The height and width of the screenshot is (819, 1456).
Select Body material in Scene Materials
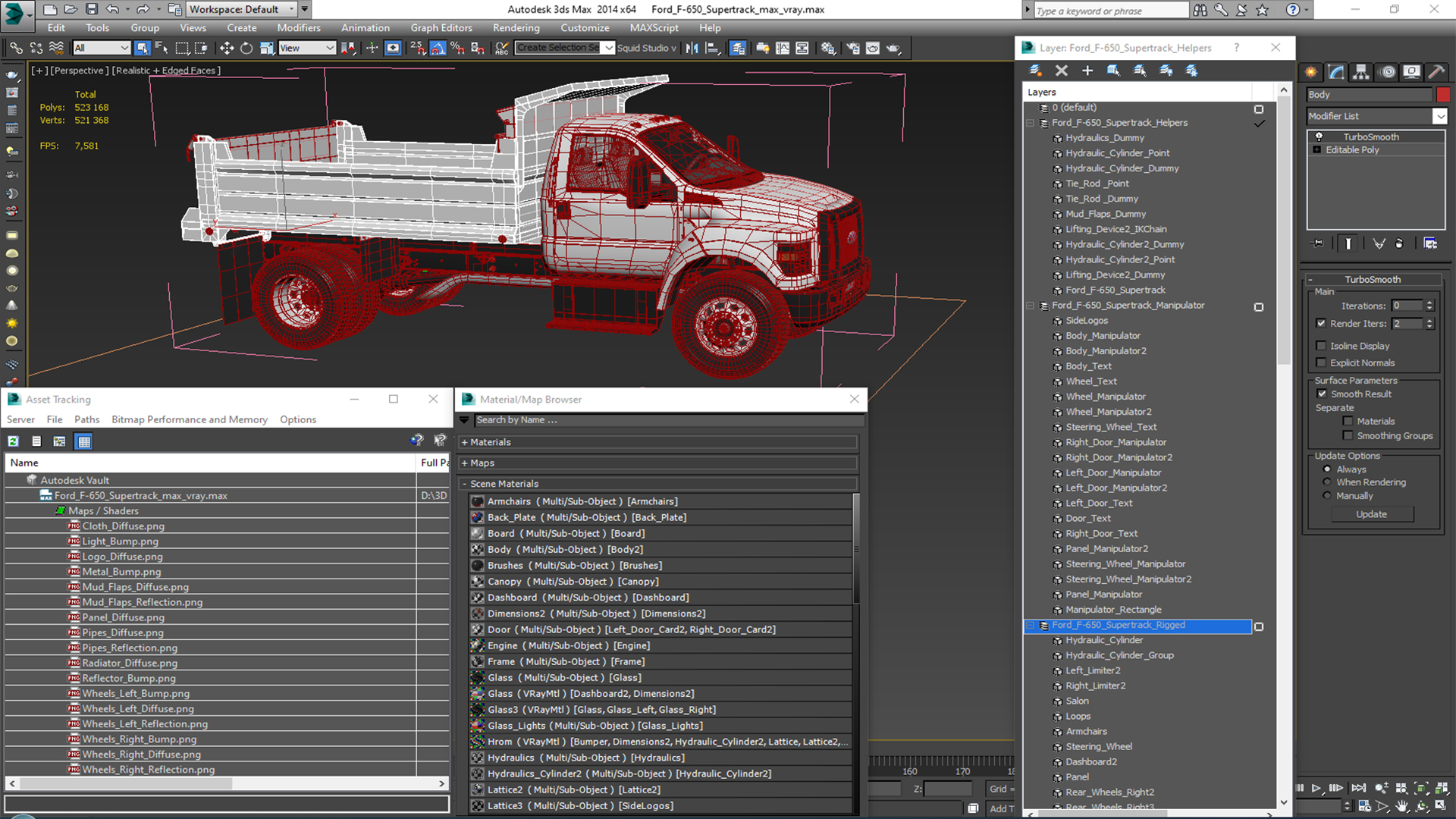[660, 550]
